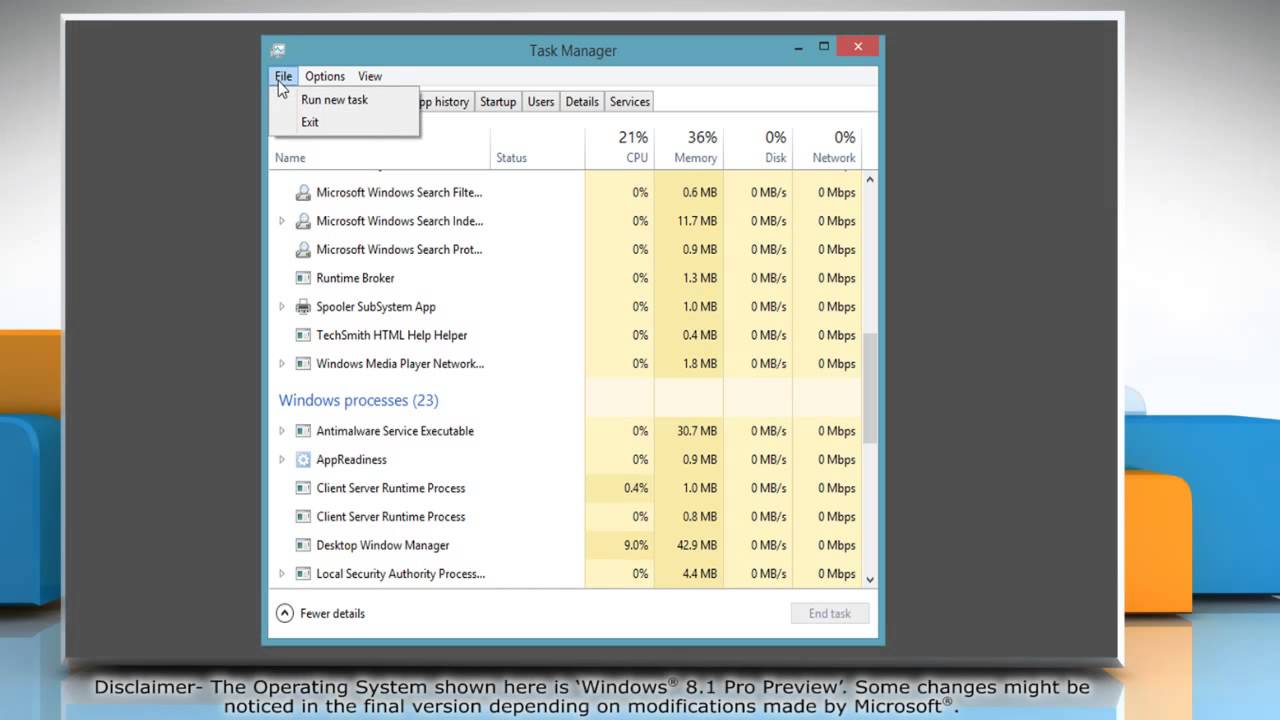Click the Microsoft Windows Search Protocol Host icon
The width and height of the screenshot is (1280, 720).
pyautogui.click(x=303, y=249)
